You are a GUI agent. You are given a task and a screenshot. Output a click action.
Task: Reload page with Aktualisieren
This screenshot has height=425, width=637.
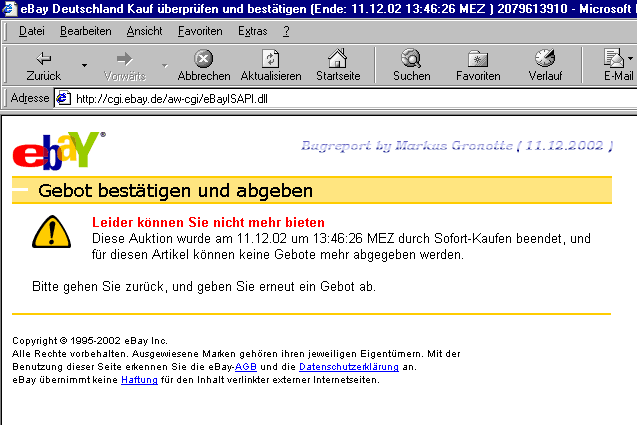click(271, 65)
